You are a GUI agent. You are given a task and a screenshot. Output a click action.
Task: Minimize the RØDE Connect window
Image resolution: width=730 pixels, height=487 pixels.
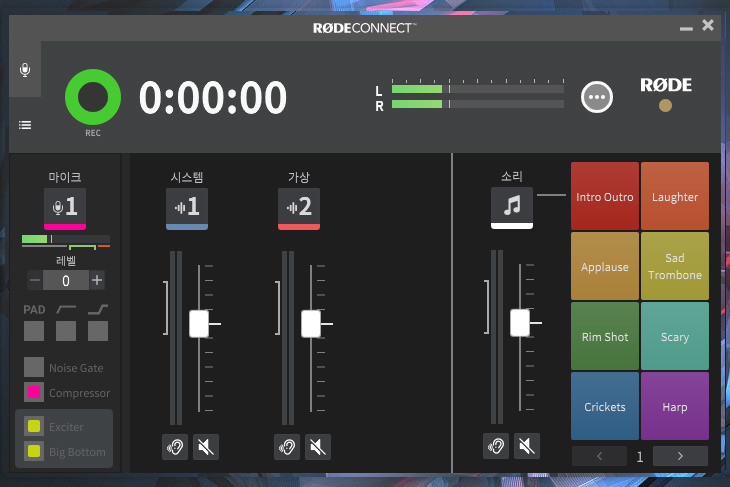click(686, 28)
